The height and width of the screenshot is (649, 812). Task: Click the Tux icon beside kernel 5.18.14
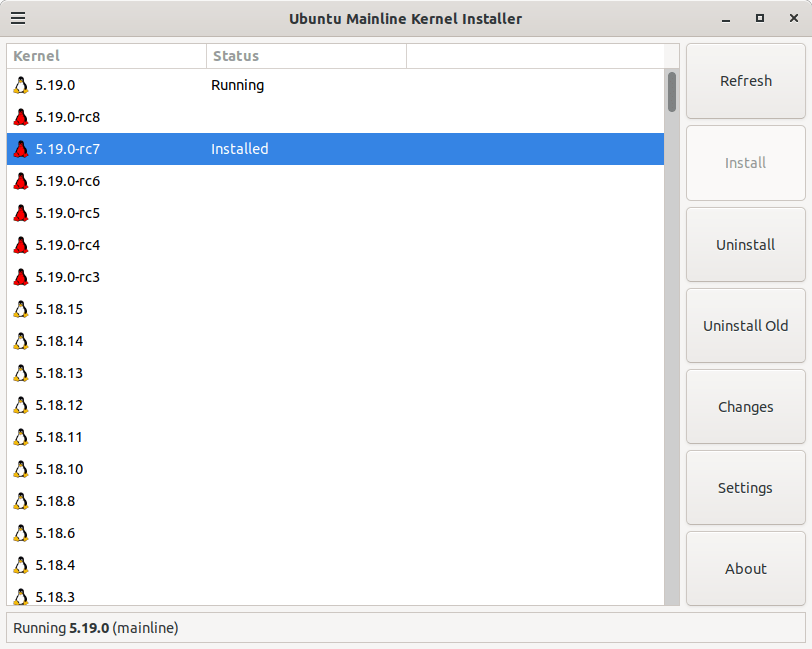[21, 341]
